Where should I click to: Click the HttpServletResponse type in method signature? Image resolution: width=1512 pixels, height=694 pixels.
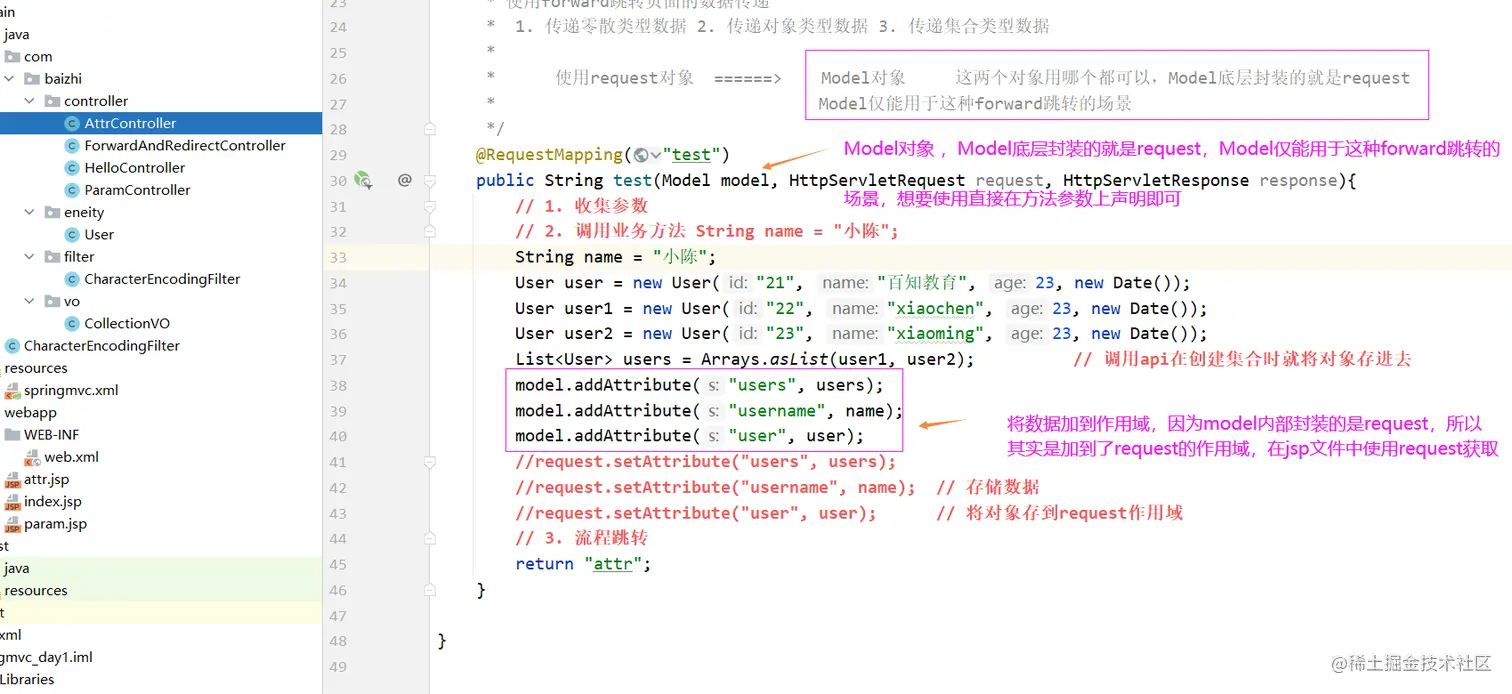(1156, 181)
